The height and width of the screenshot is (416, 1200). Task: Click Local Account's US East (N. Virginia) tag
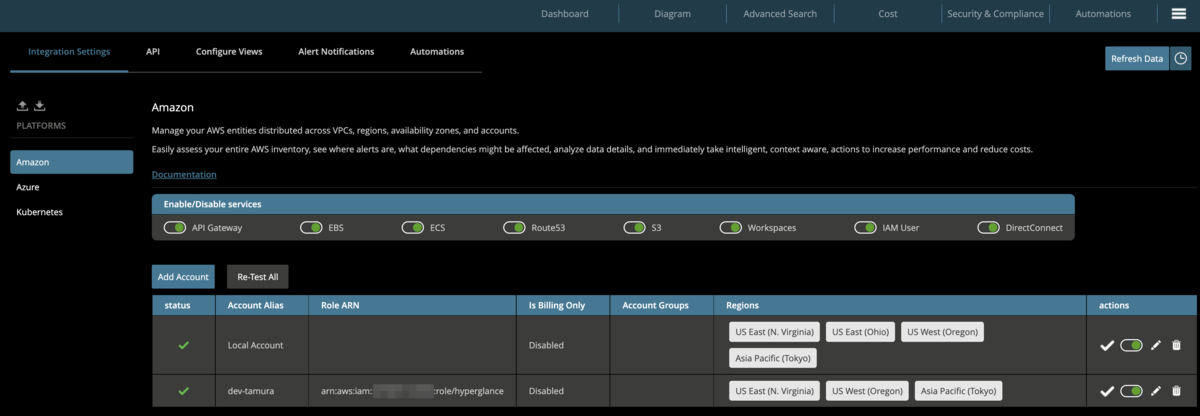click(775, 331)
